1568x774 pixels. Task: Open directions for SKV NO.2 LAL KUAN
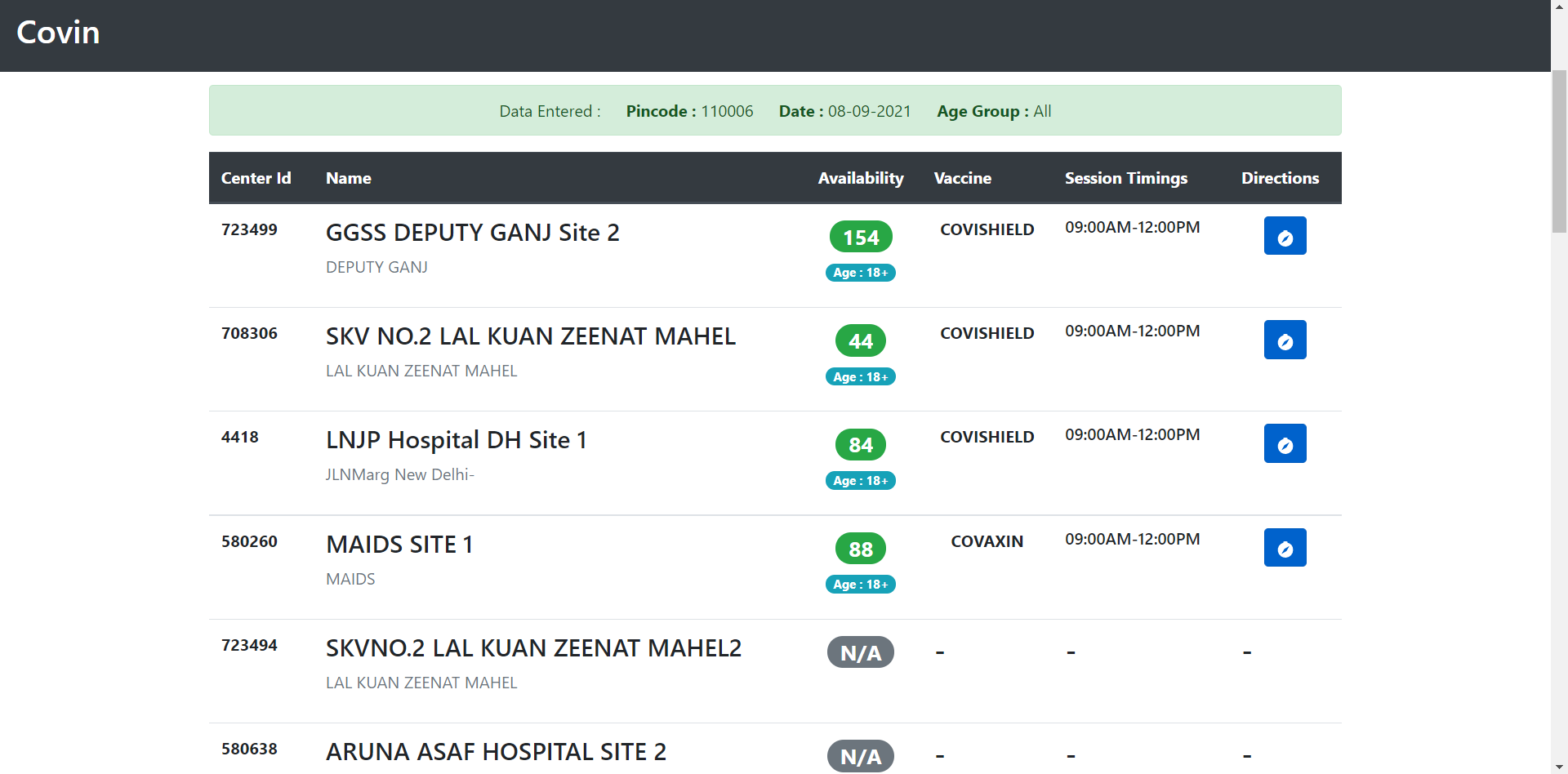point(1285,340)
